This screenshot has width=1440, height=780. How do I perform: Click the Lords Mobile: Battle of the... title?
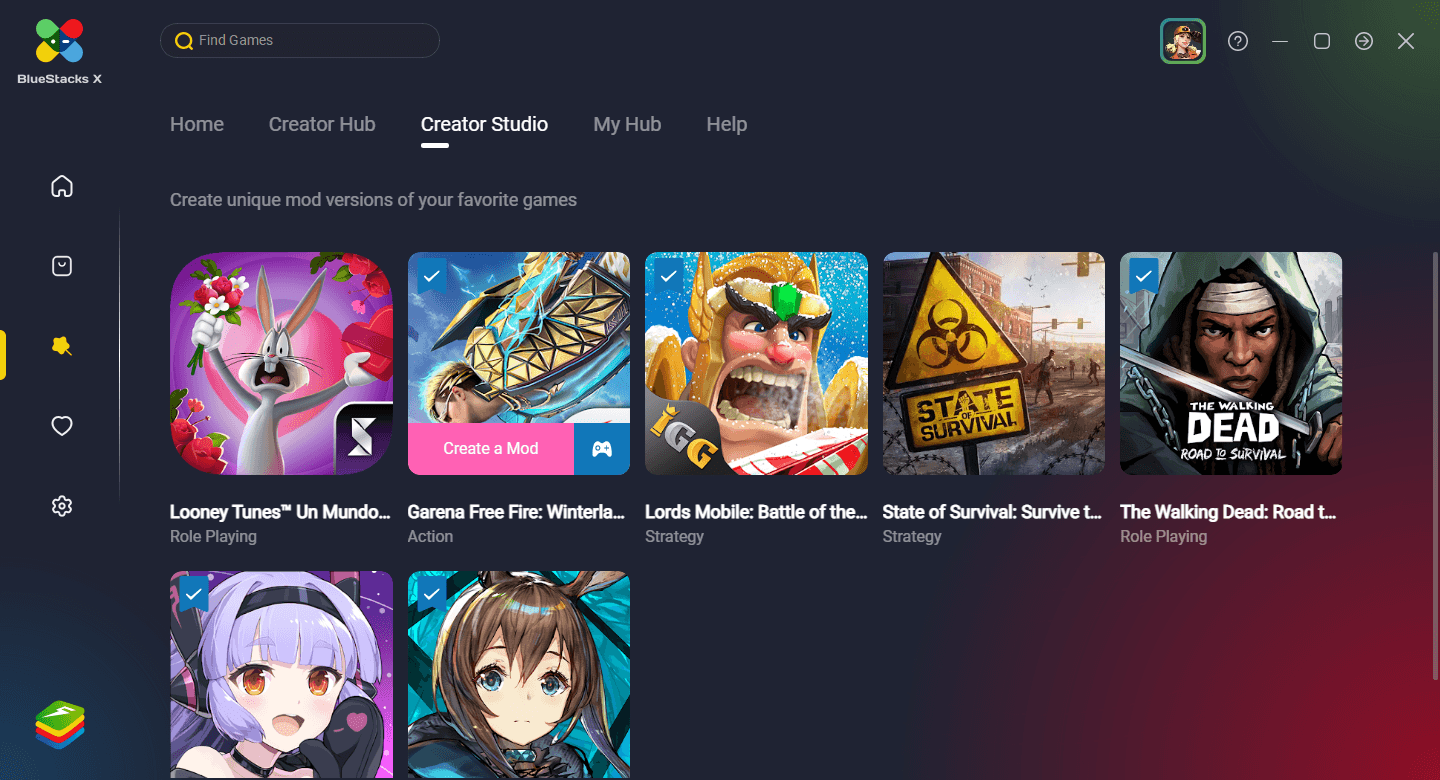[x=756, y=512]
